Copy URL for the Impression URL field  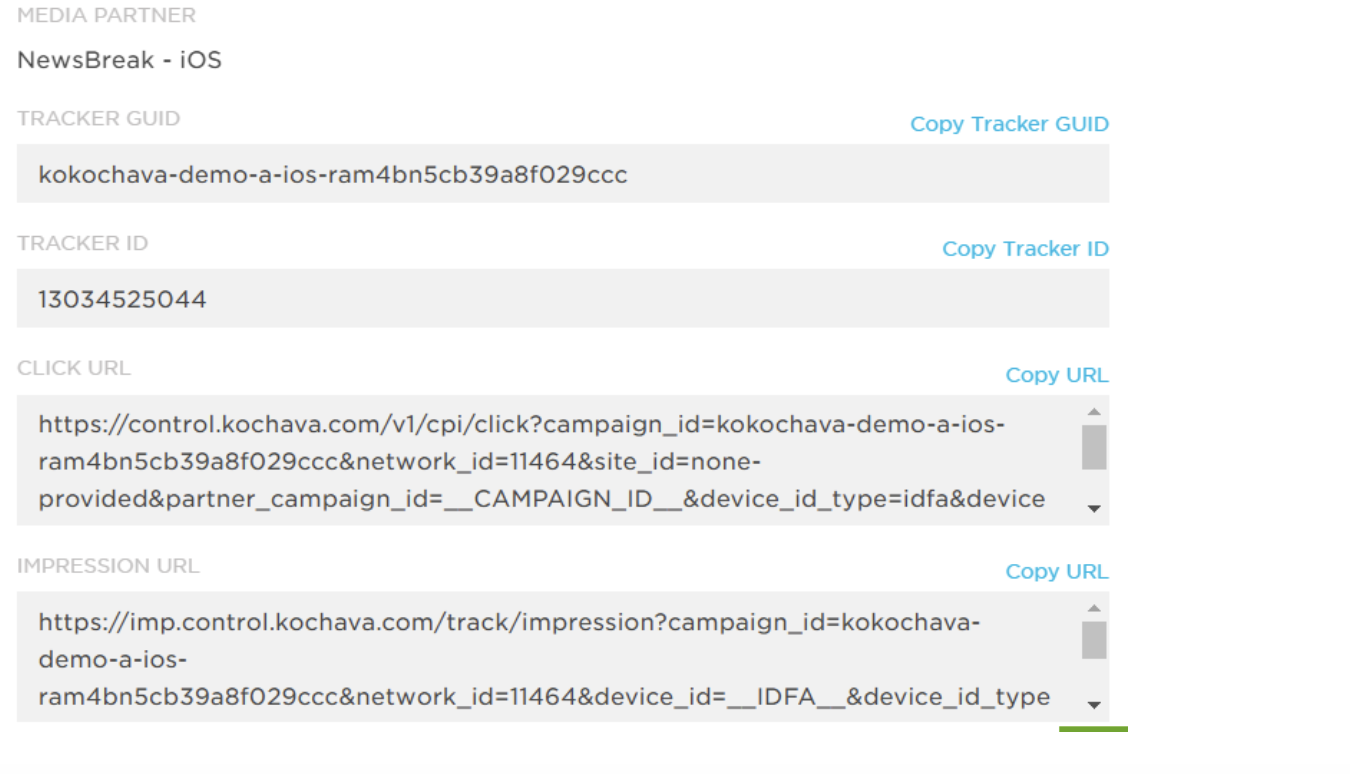pos(1056,572)
